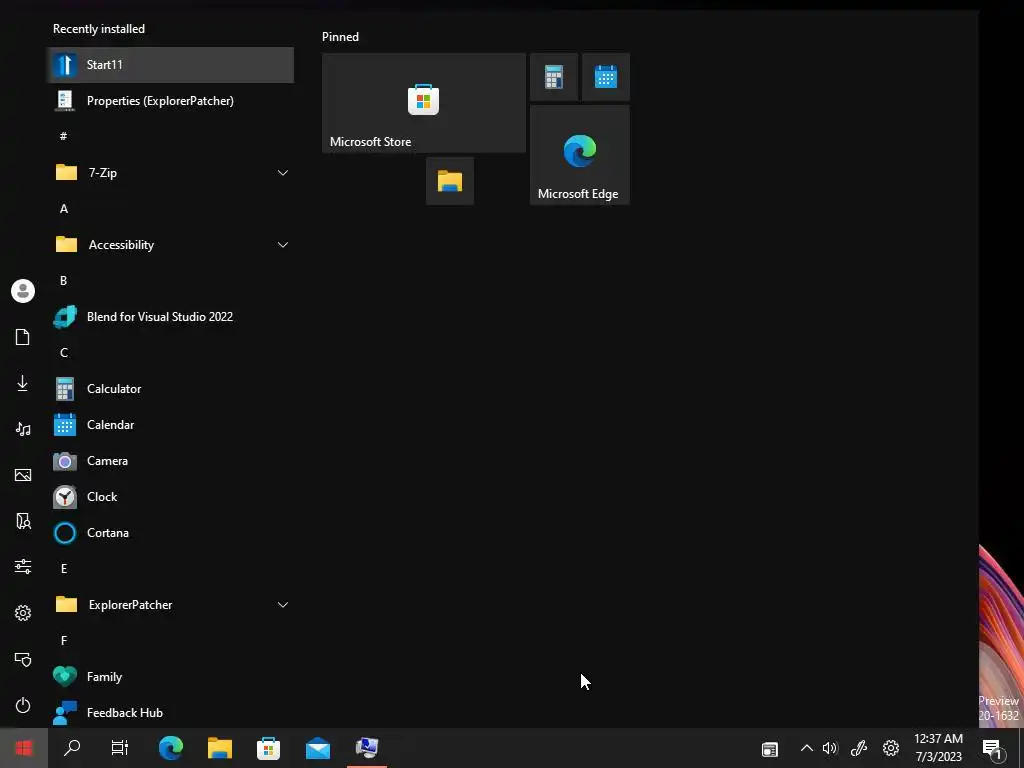The image size is (1024, 768).
Task: Click the 'Pinned' group title
Action: [x=340, y=37]
